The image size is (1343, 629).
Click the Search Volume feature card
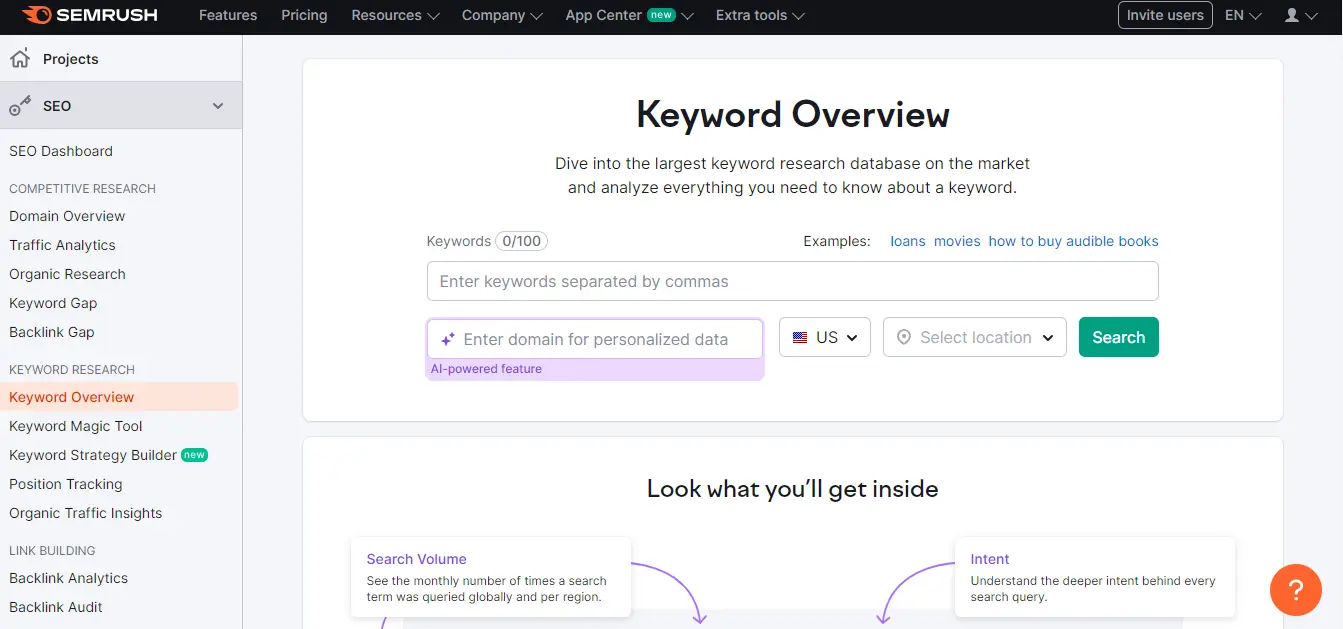[x=491, y=577]
